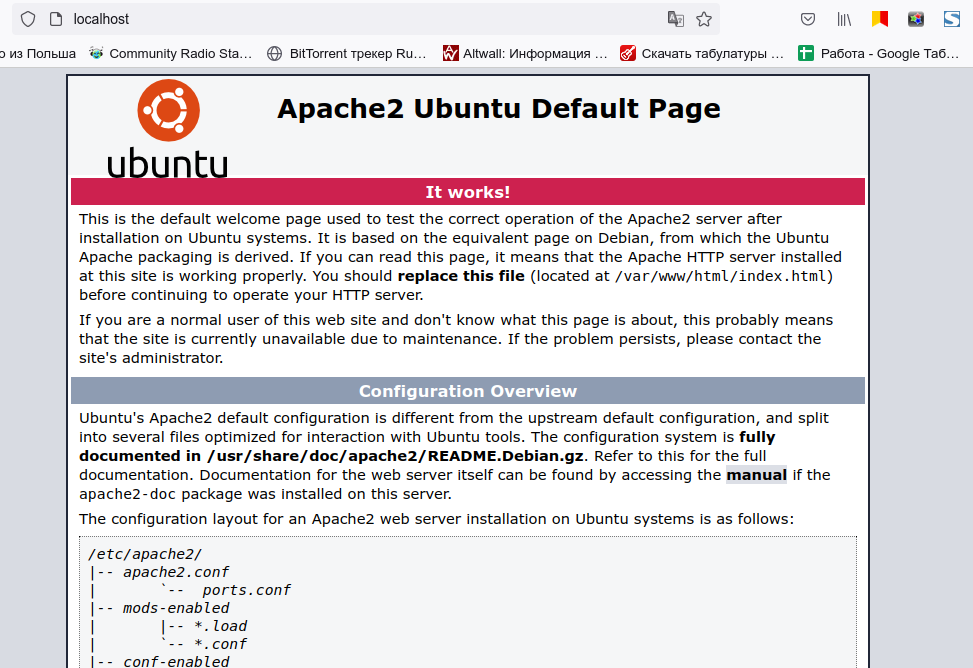Screen dimensions: 973x668
Task: Bookmark this page with the star icon
Action: pos(704,19)
